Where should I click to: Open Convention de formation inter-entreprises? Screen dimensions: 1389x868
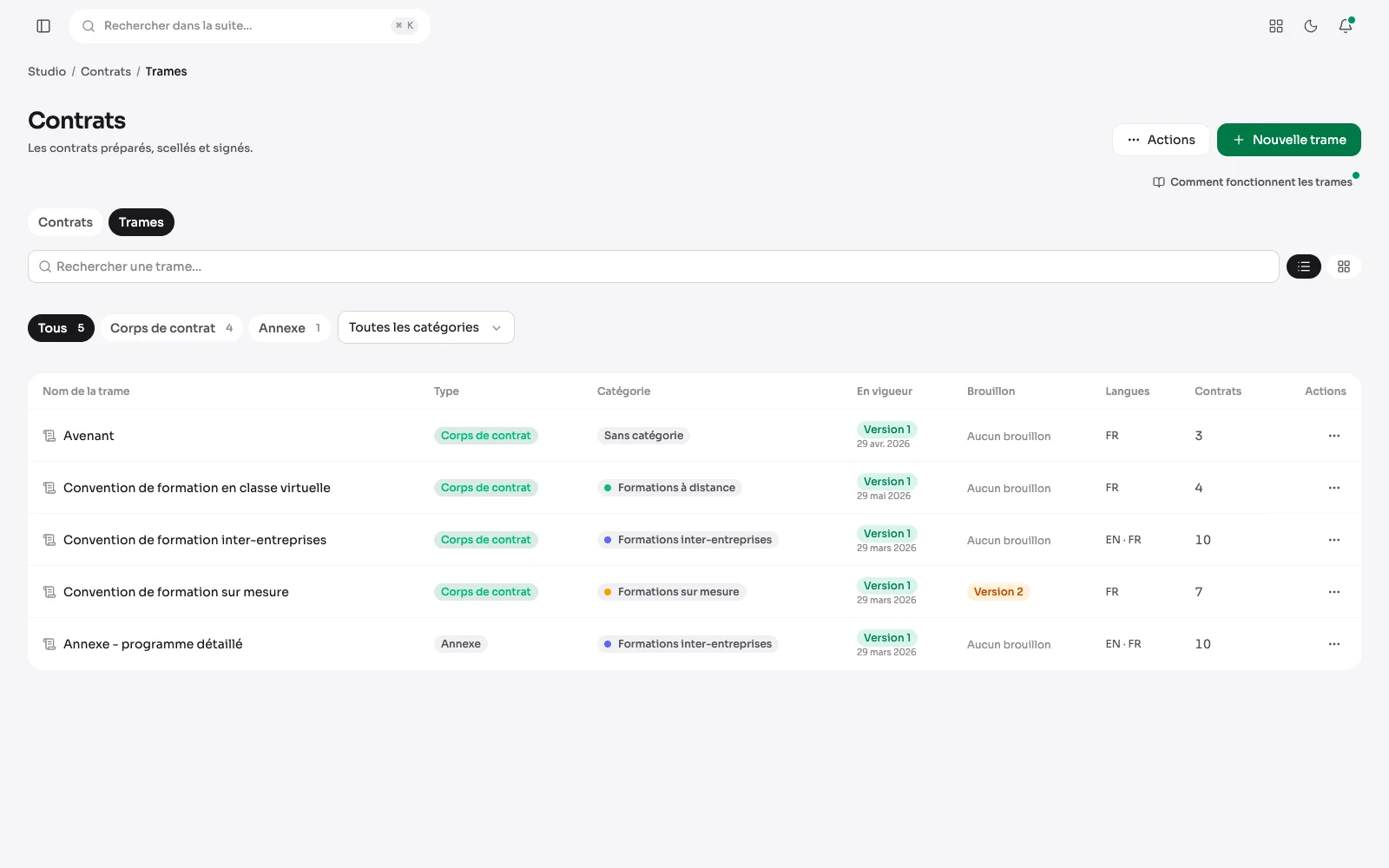(195, 540)
